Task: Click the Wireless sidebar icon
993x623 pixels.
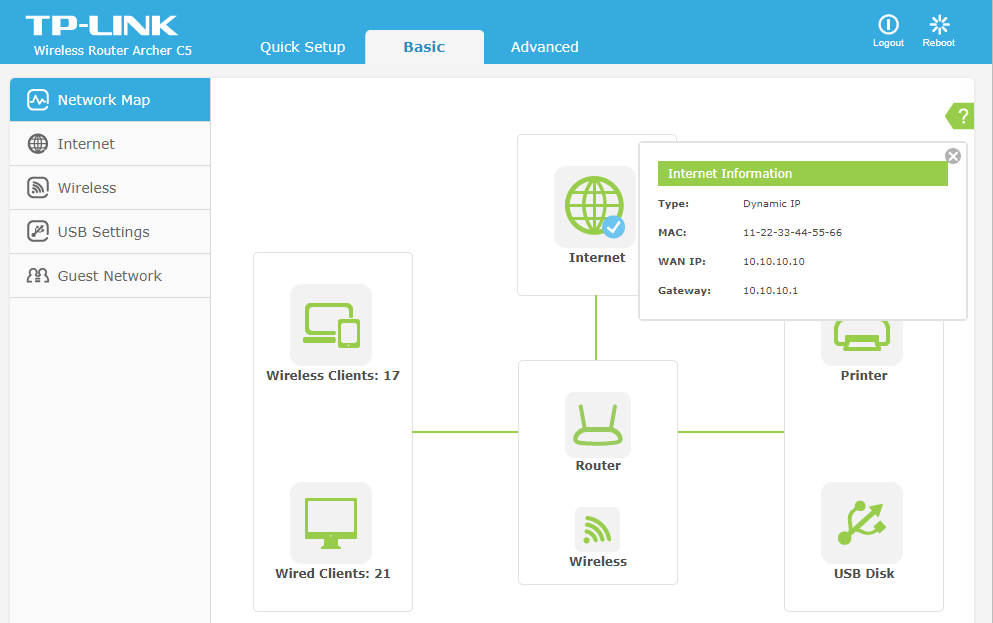Action: coord(38,187)
